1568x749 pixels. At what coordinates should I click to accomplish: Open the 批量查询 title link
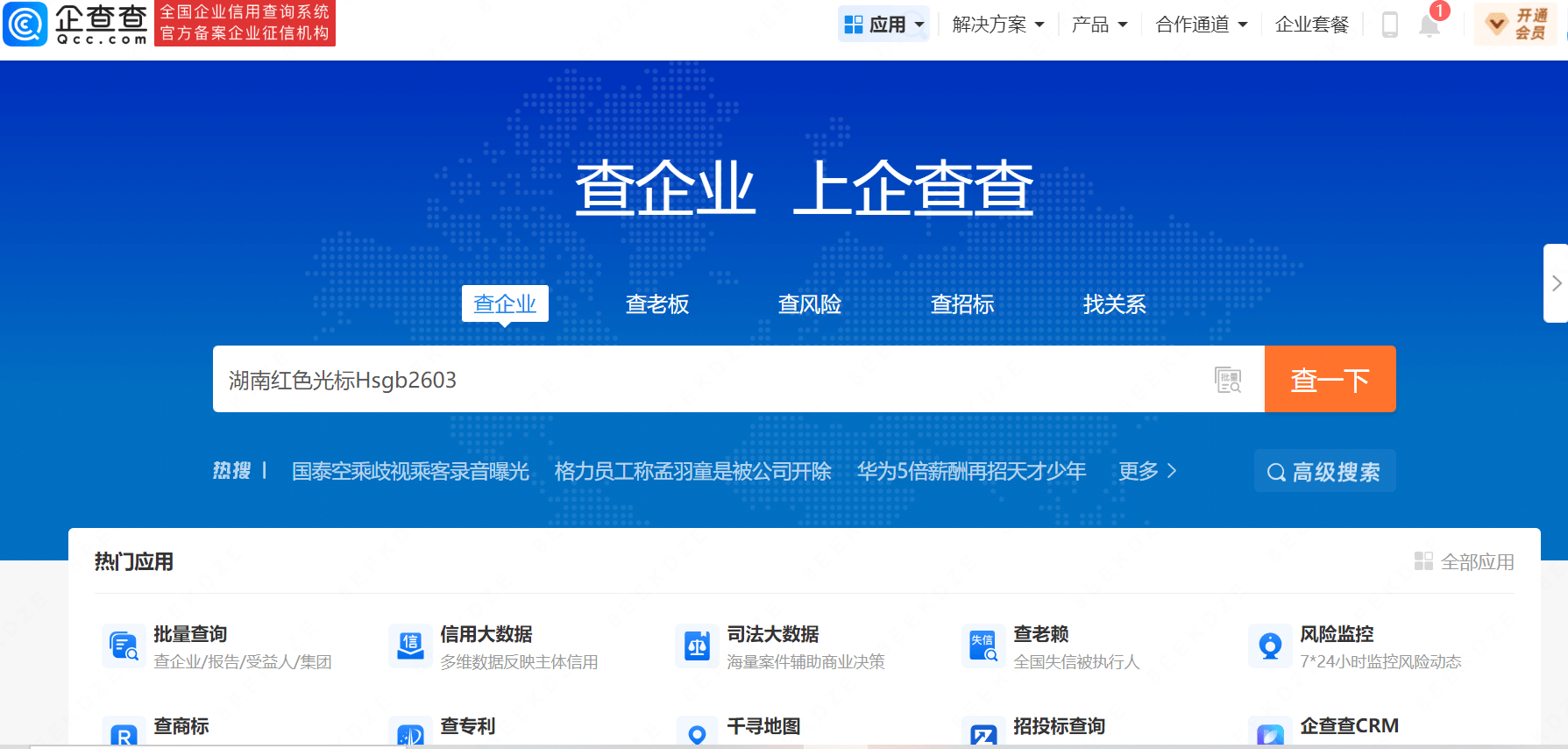click(x=190, y=633)
